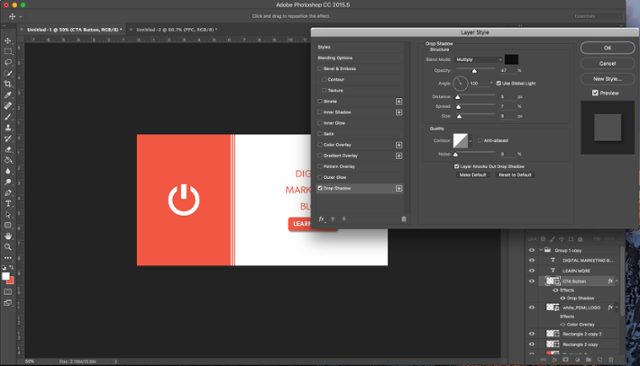Image resolution: width=640 pixels, height=366 pixels.
Task: Hide the Group 1 copy layer group
Action: coord(532,250)
